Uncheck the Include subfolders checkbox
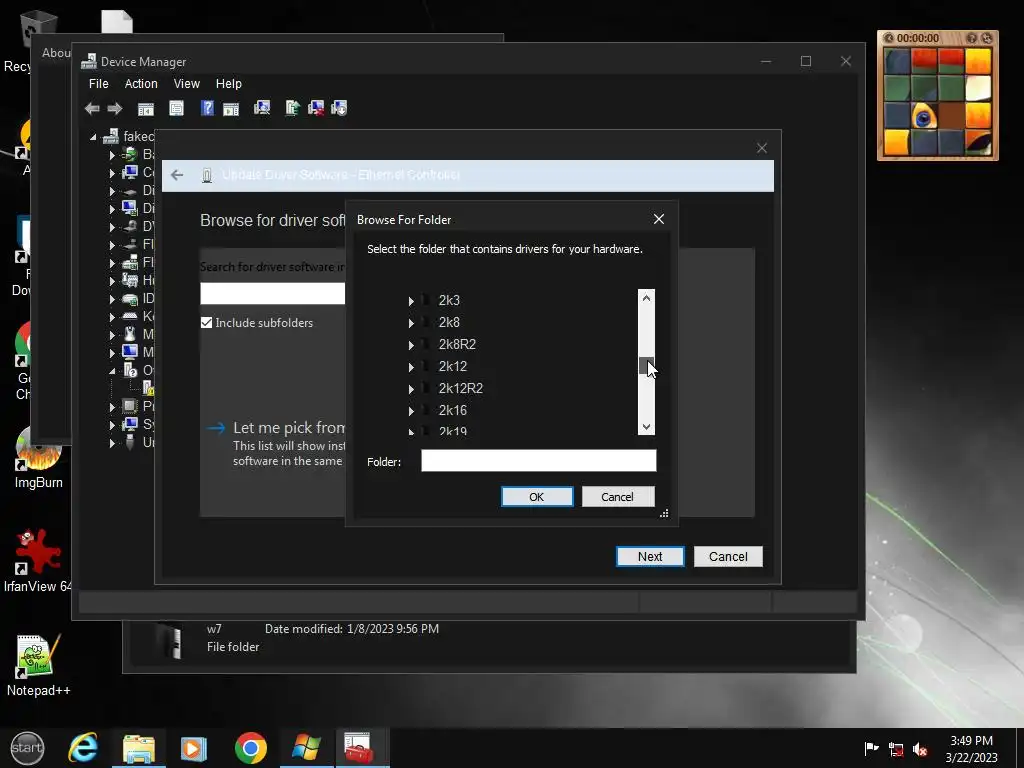Viewport: 1024px width, 768px height. 206,323
